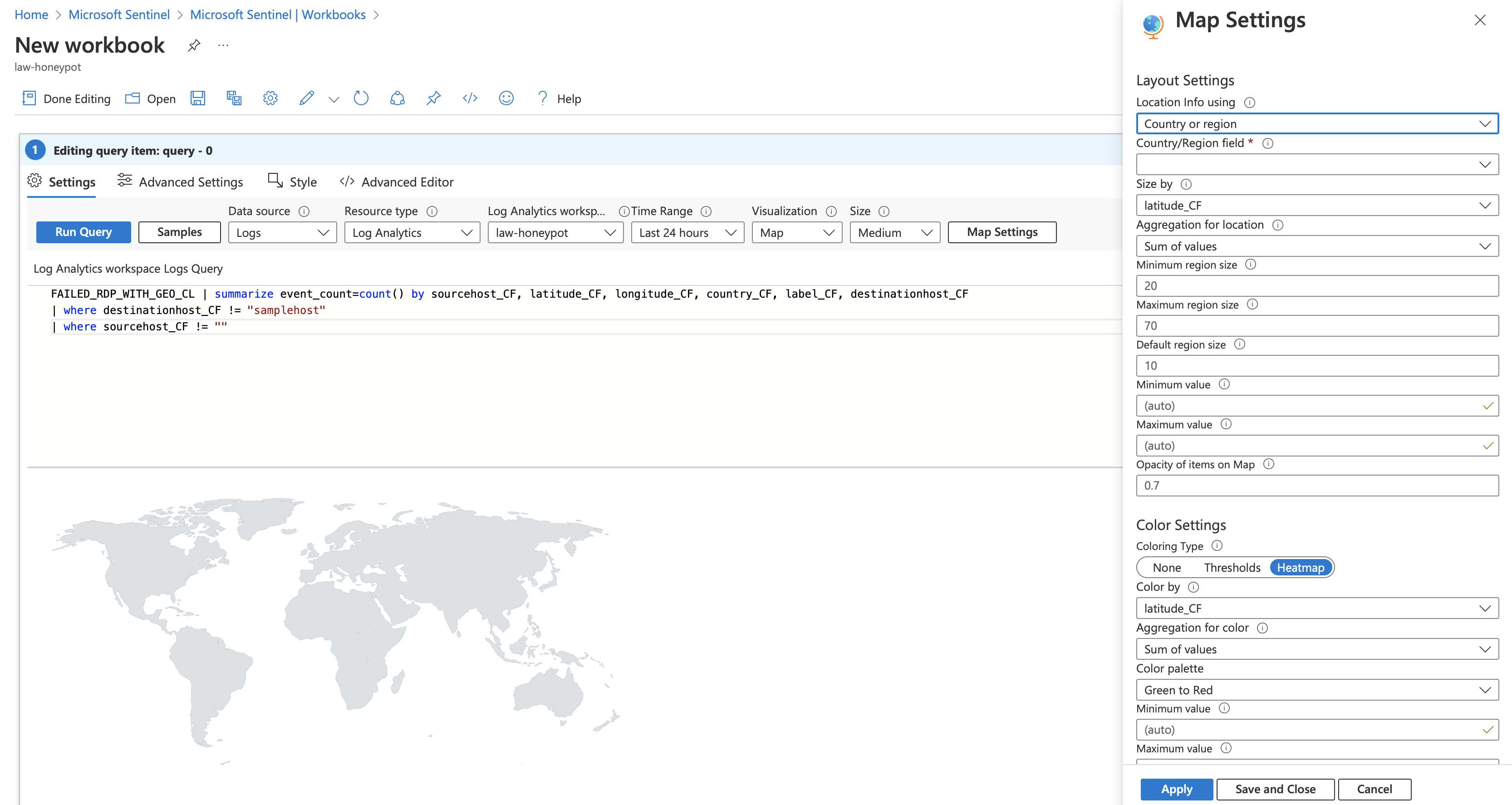Screen dimensions: 1512x805
Task: Click Cancel in Map Settings panel
Action: pos(1374,789)
